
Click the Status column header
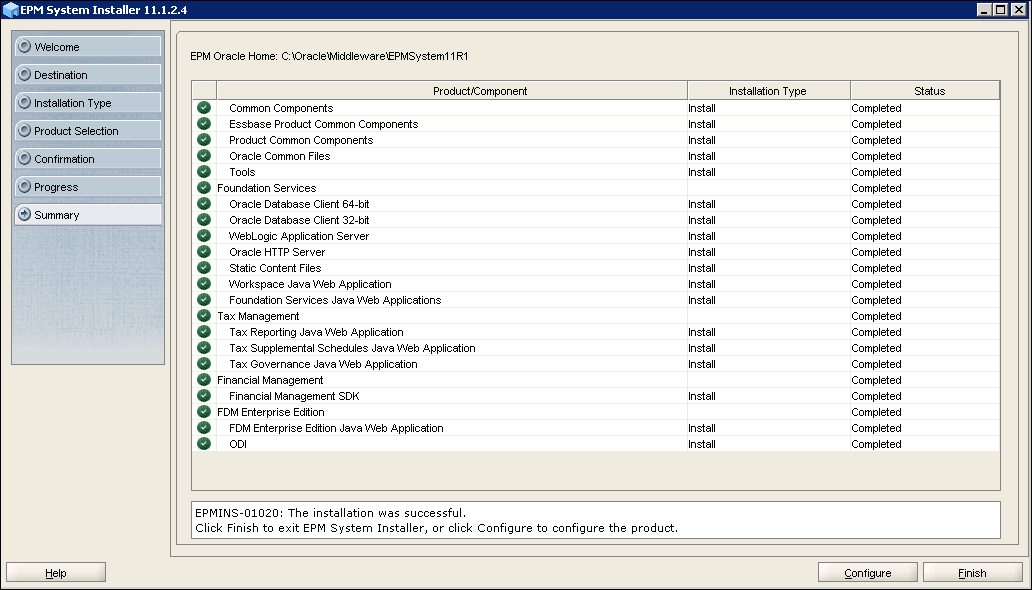(925, 91)
